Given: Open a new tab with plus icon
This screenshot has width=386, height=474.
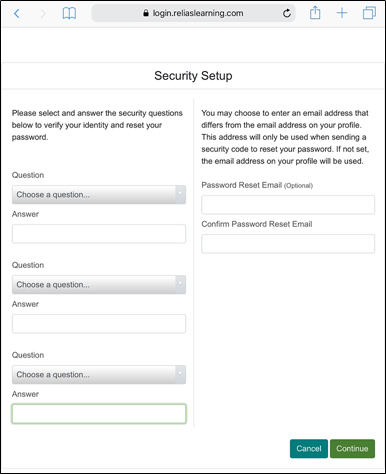Looking at the screenshot, I should click(342, 13).
